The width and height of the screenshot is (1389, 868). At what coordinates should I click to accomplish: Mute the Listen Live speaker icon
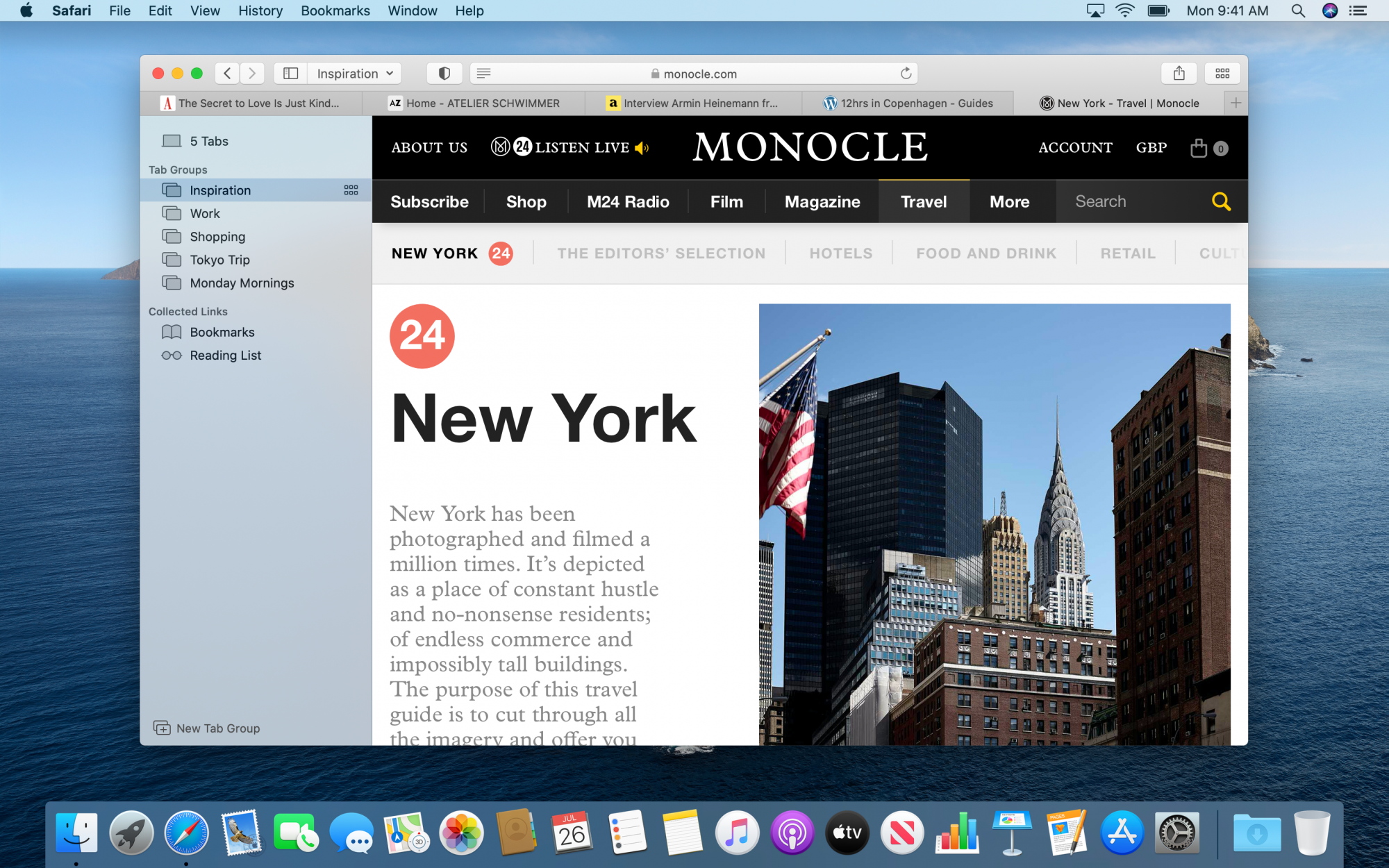[x=642, y=148]
